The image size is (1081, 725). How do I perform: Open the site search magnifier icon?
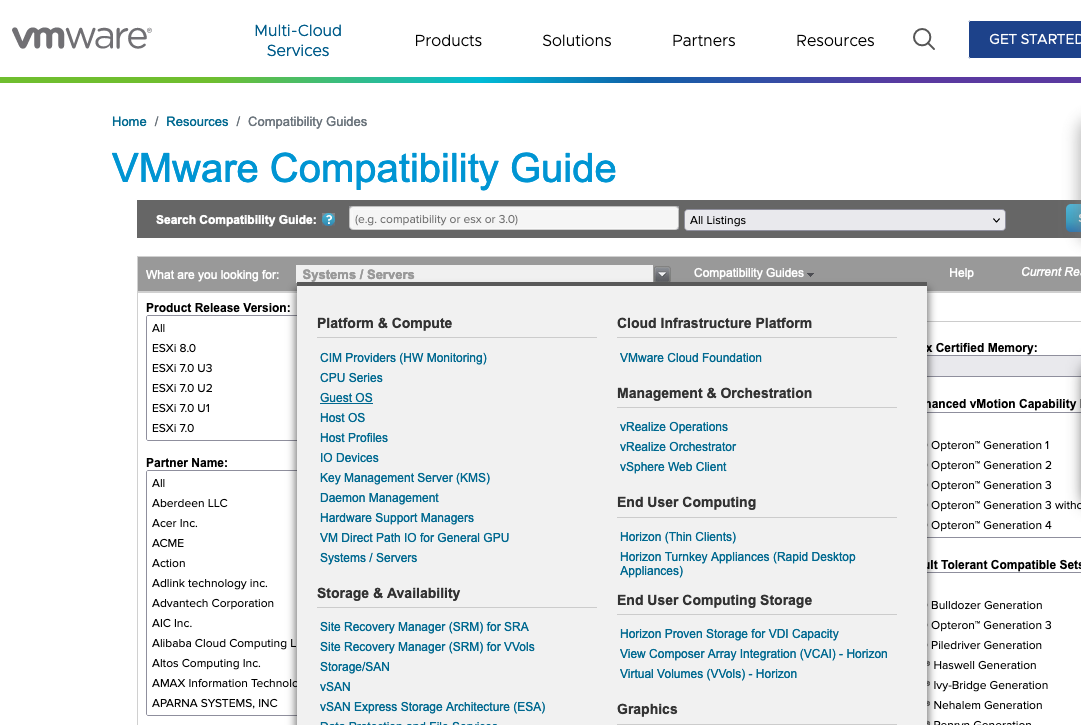pyautogui.click(x=924, y=39)
